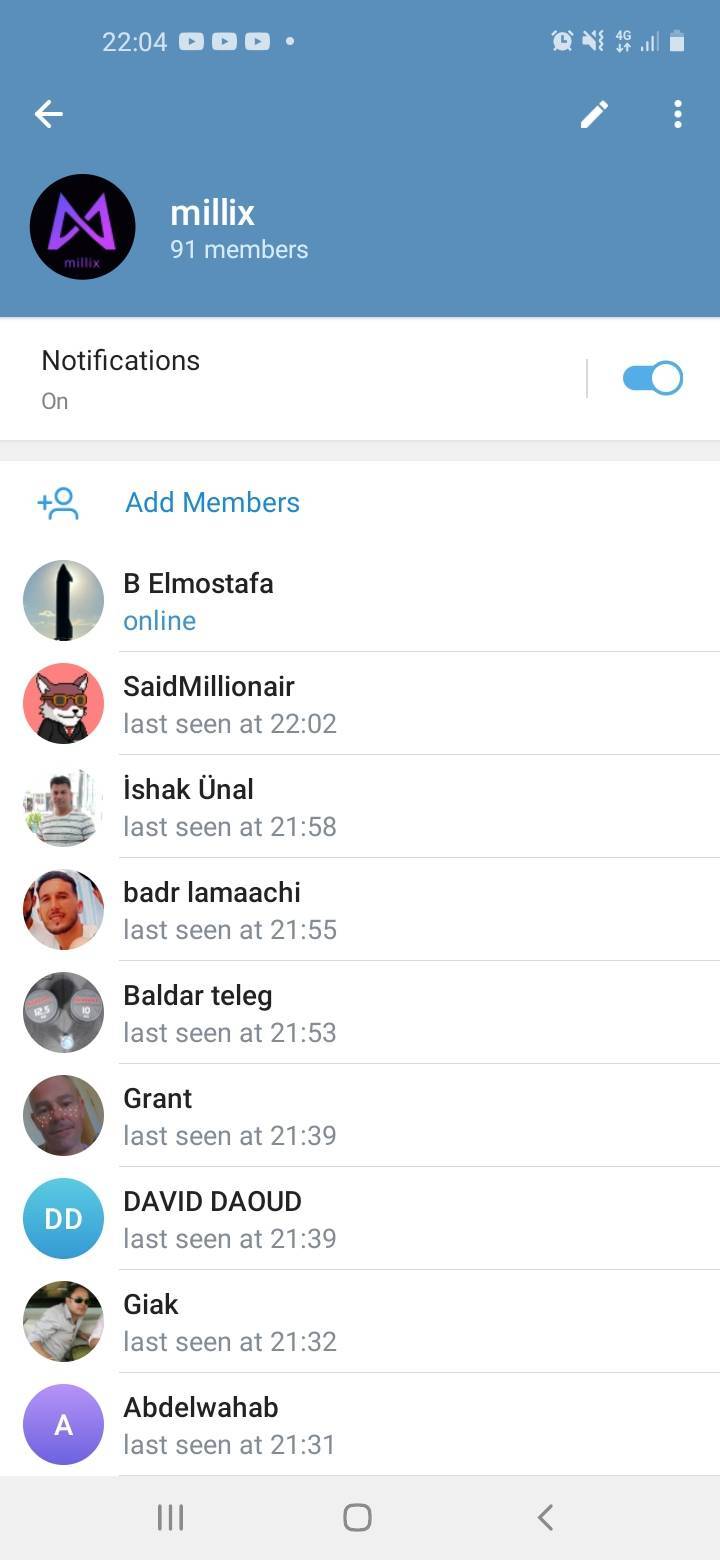
Task: Open the three-dot overflow menu
Action: pos(678,115)
